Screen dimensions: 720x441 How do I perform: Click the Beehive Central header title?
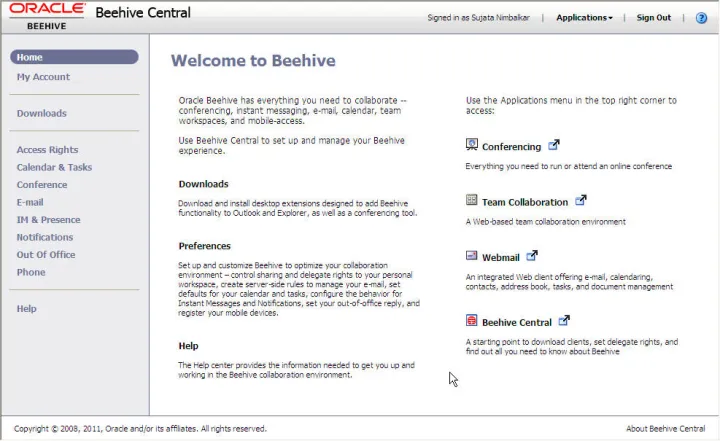143,12
